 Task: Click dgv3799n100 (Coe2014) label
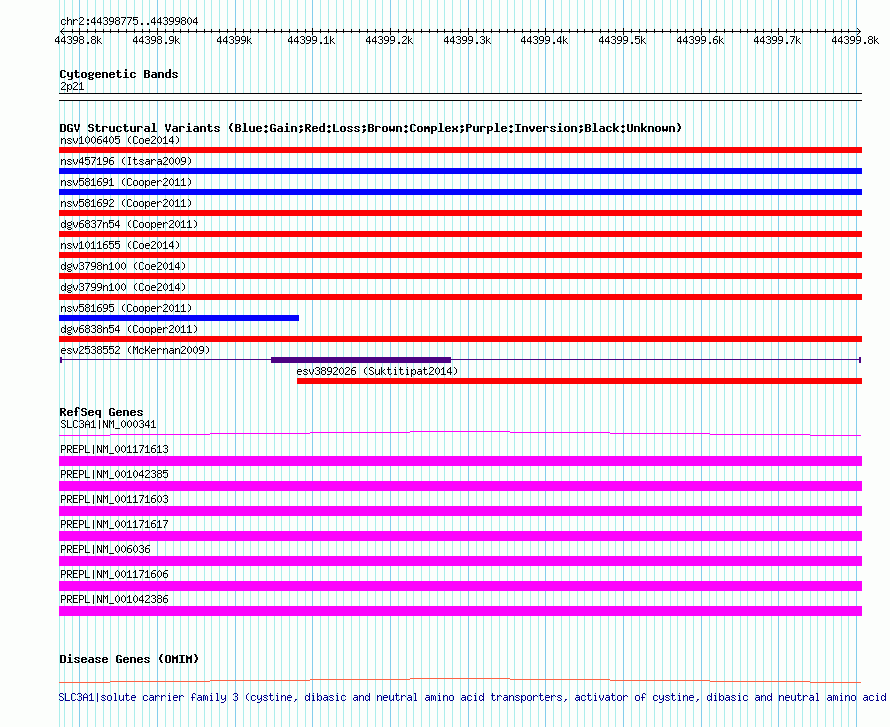123,287
